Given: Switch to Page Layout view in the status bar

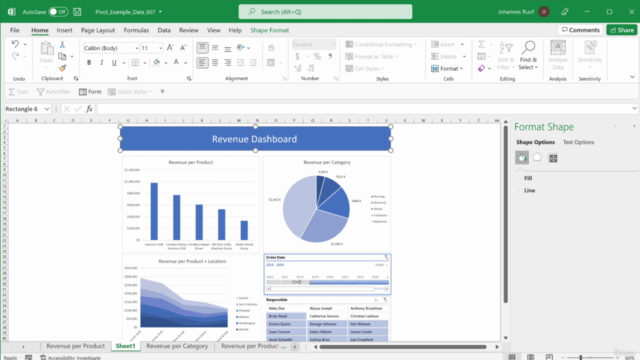Looking at the screenshot, I should pos(531,357).
